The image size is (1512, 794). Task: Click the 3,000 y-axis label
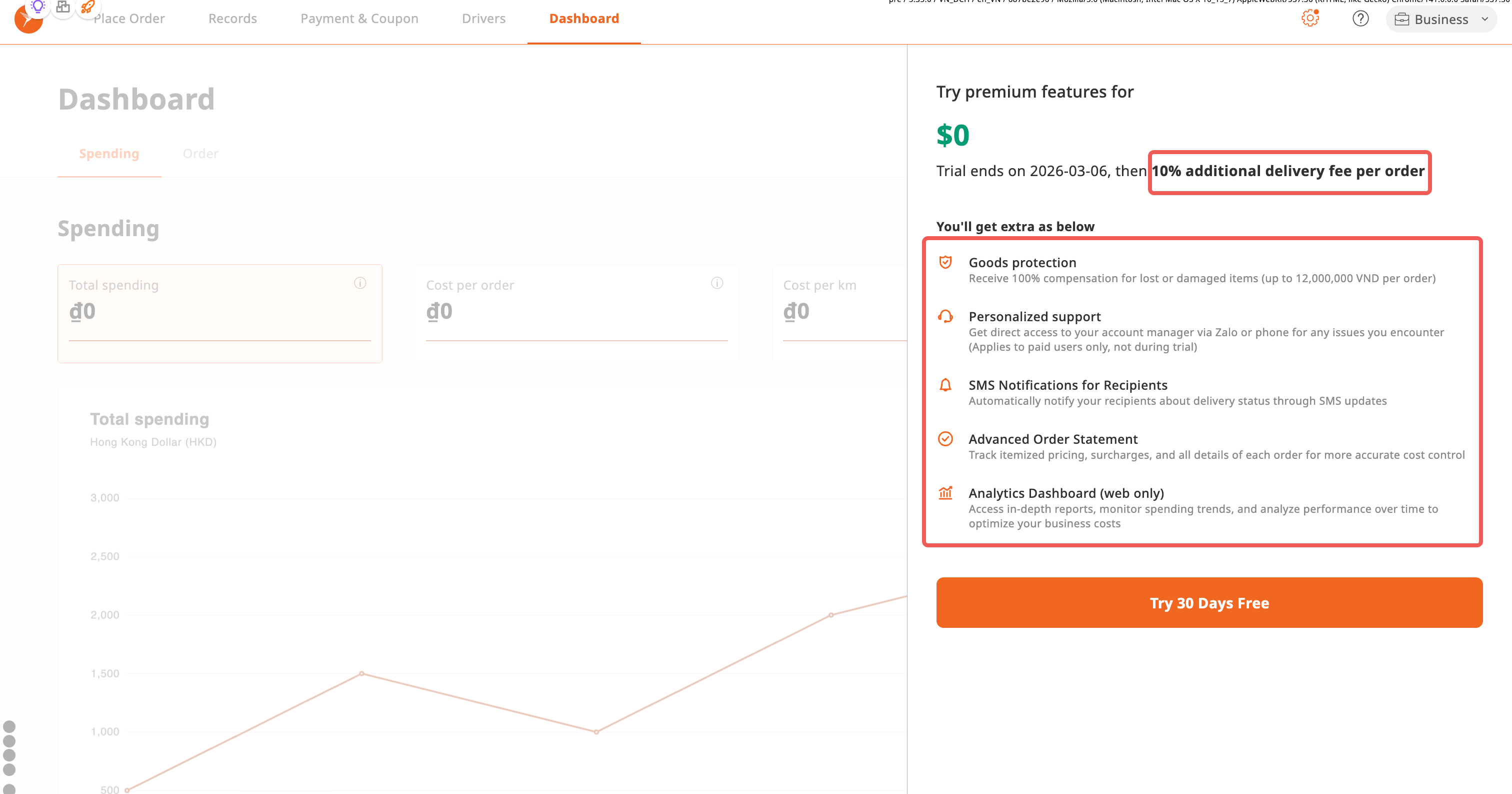pyautogui.click(x=105, y=497)
